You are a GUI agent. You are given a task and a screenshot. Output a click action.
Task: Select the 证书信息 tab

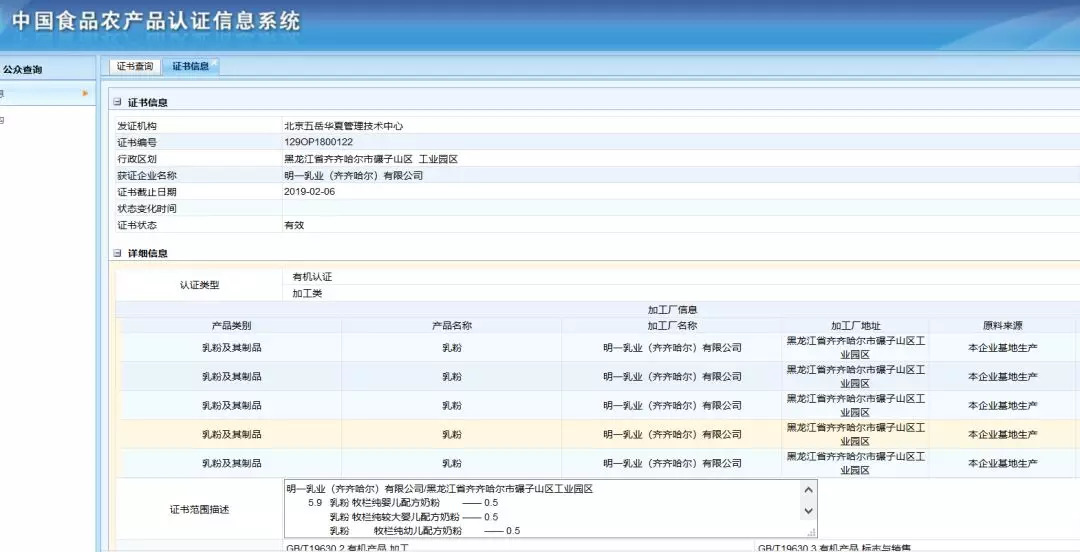tap(190, 67)
